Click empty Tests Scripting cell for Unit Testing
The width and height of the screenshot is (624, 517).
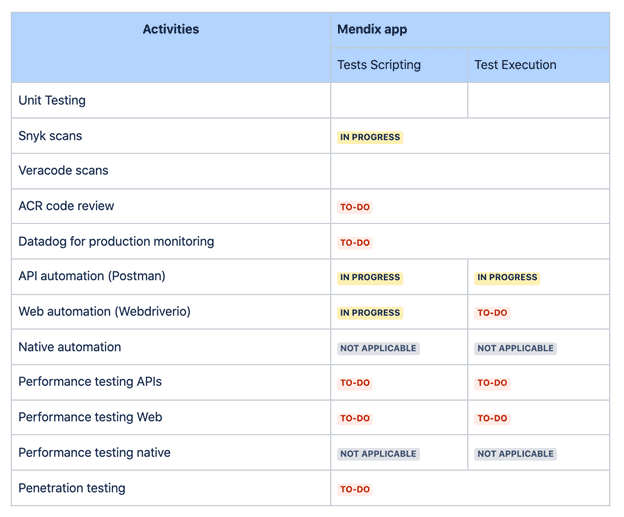point(399,101)
